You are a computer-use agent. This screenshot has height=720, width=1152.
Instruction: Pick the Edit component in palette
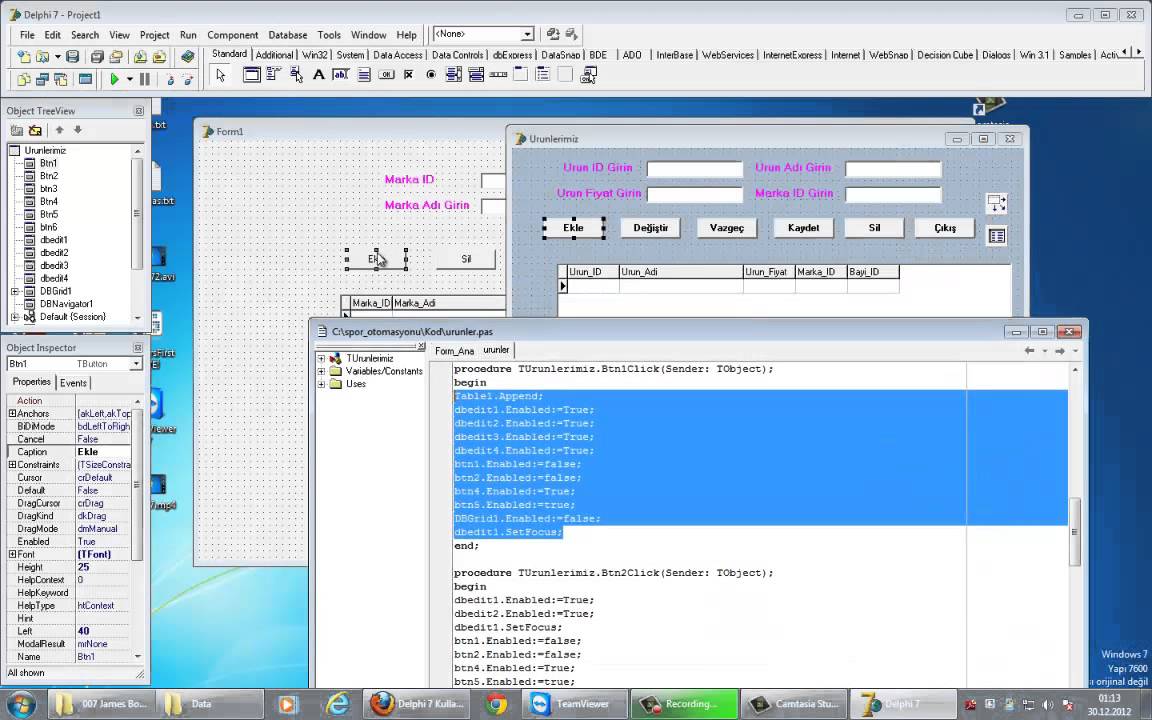coord(340,74)
